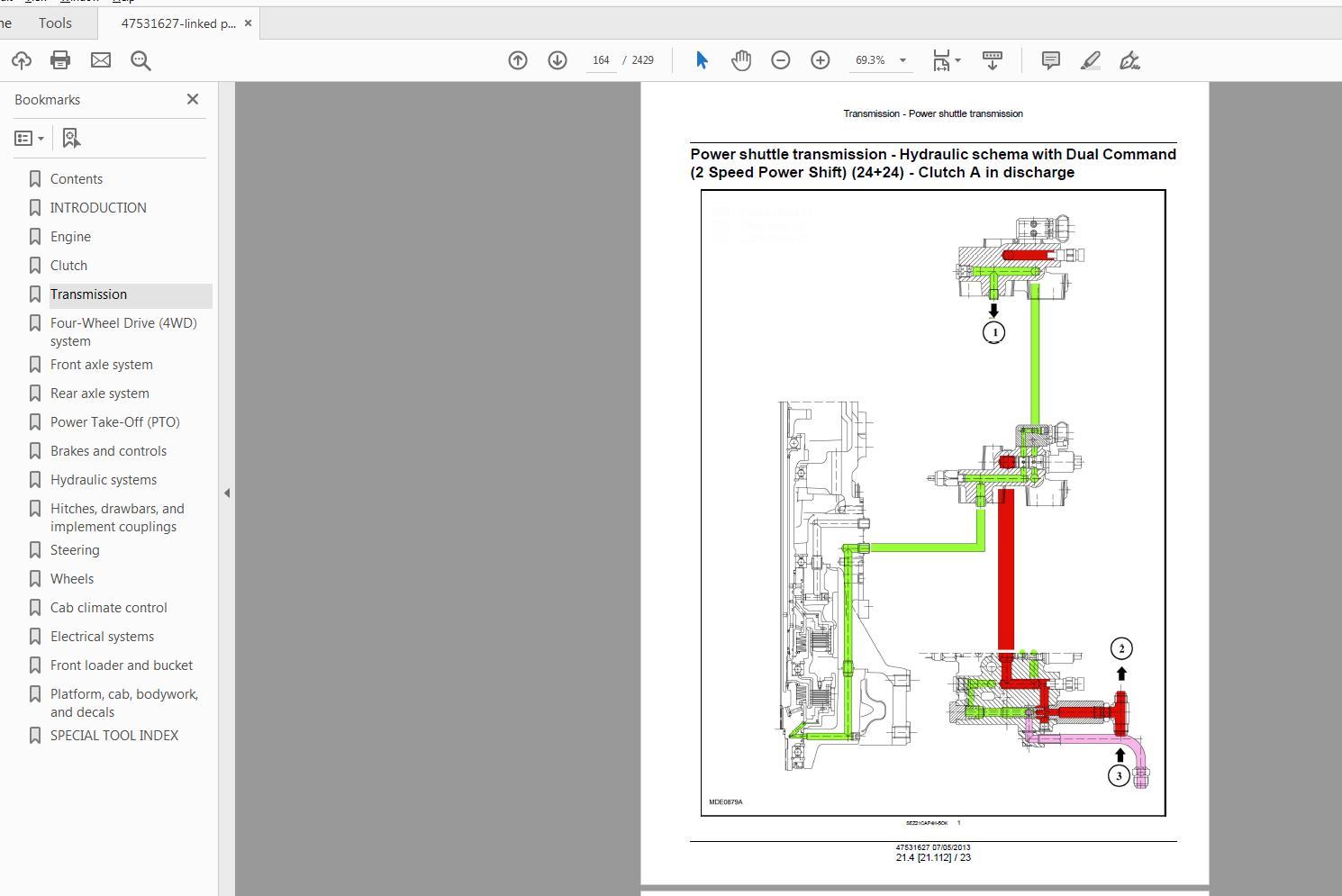Jump to the Electrical systems bookmark
The height and width of the screenshot is (896, 1342).
[x=102, y=637]
